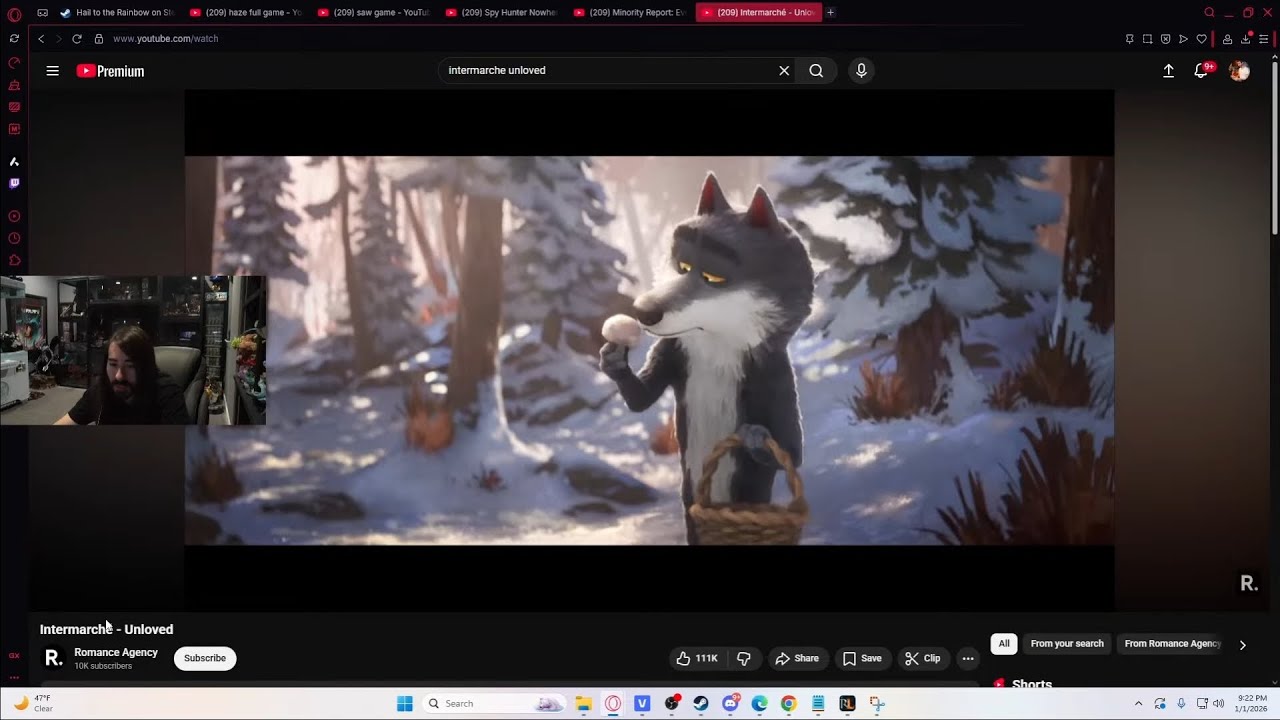Viewport: 1280px width, 720px height.
Task: Open Google Chrome from the taskbar
Action: point(789,703)
